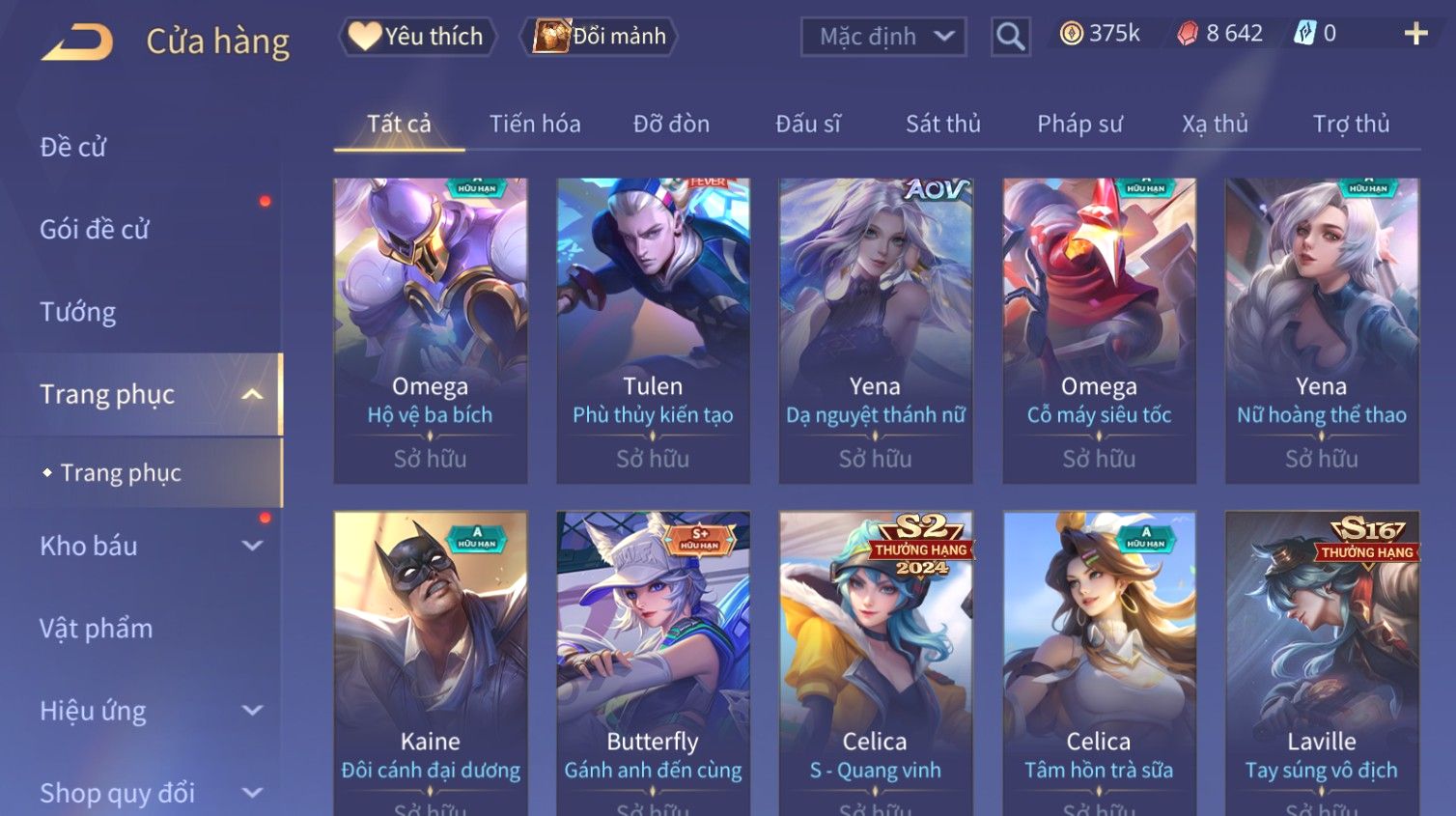The width and height of the screenshot is (1456, 816).
Task: Select the Pháp sư category tab
Action: [x=1079, y=124]
